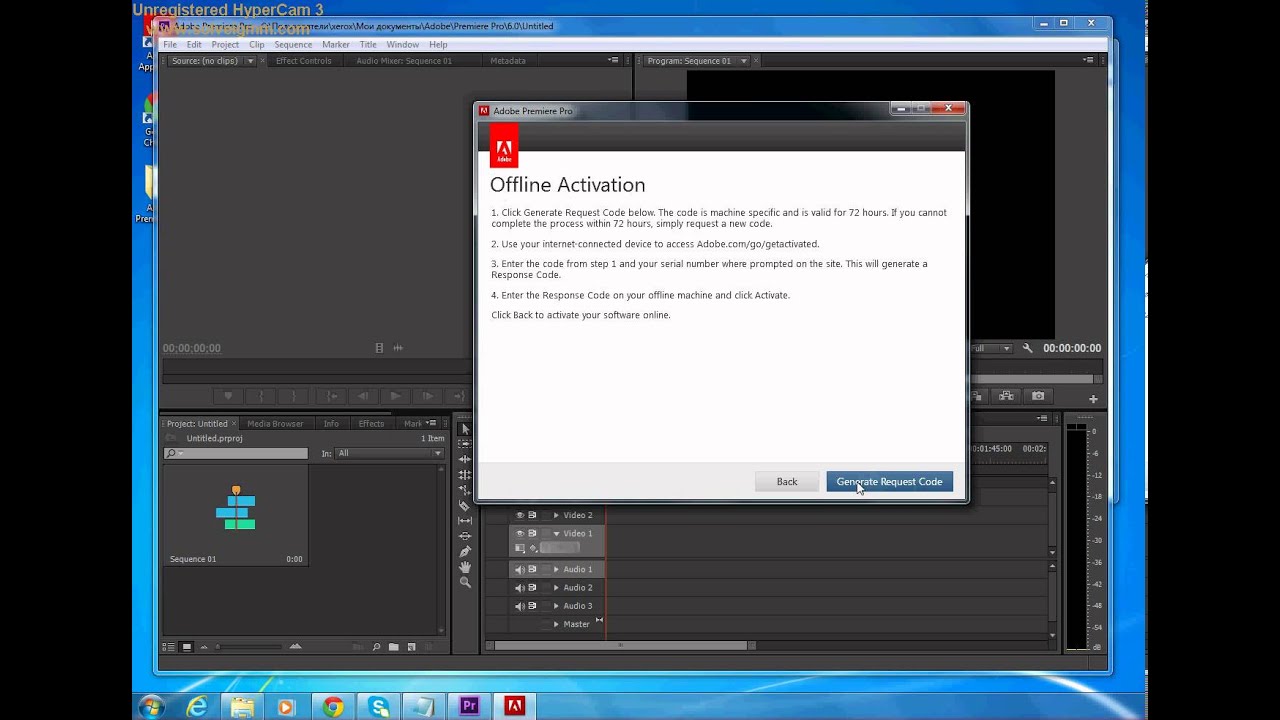Screen dimensions: 1280x720
Task: Open Button Editor plus icon
Action: pyautogui.click(x=1093, y=399)
